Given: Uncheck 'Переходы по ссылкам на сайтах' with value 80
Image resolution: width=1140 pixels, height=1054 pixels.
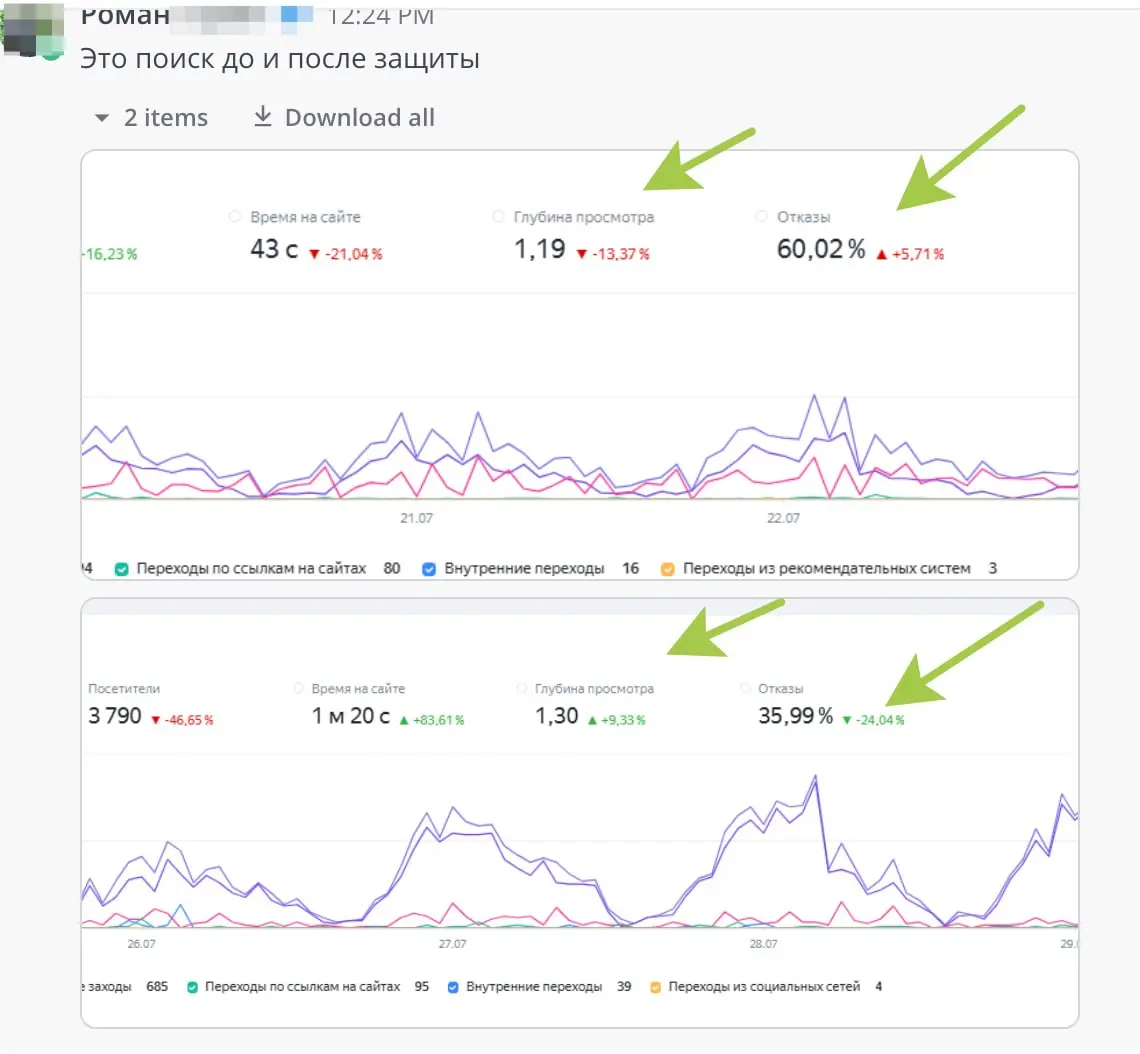Looking at the screenshot, I should click(122, 569).
